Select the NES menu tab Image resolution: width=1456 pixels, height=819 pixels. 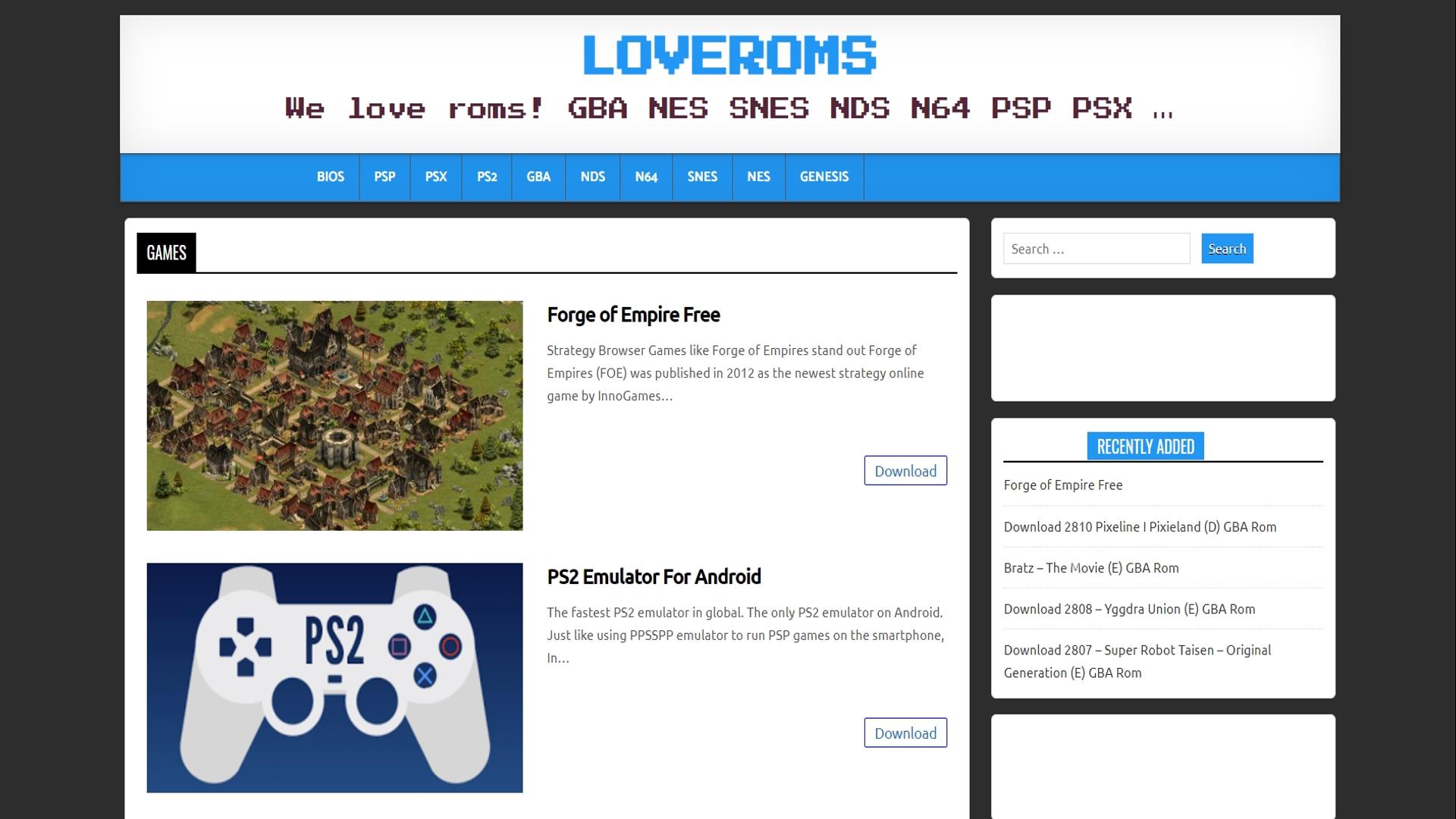(x=758, y=176)
